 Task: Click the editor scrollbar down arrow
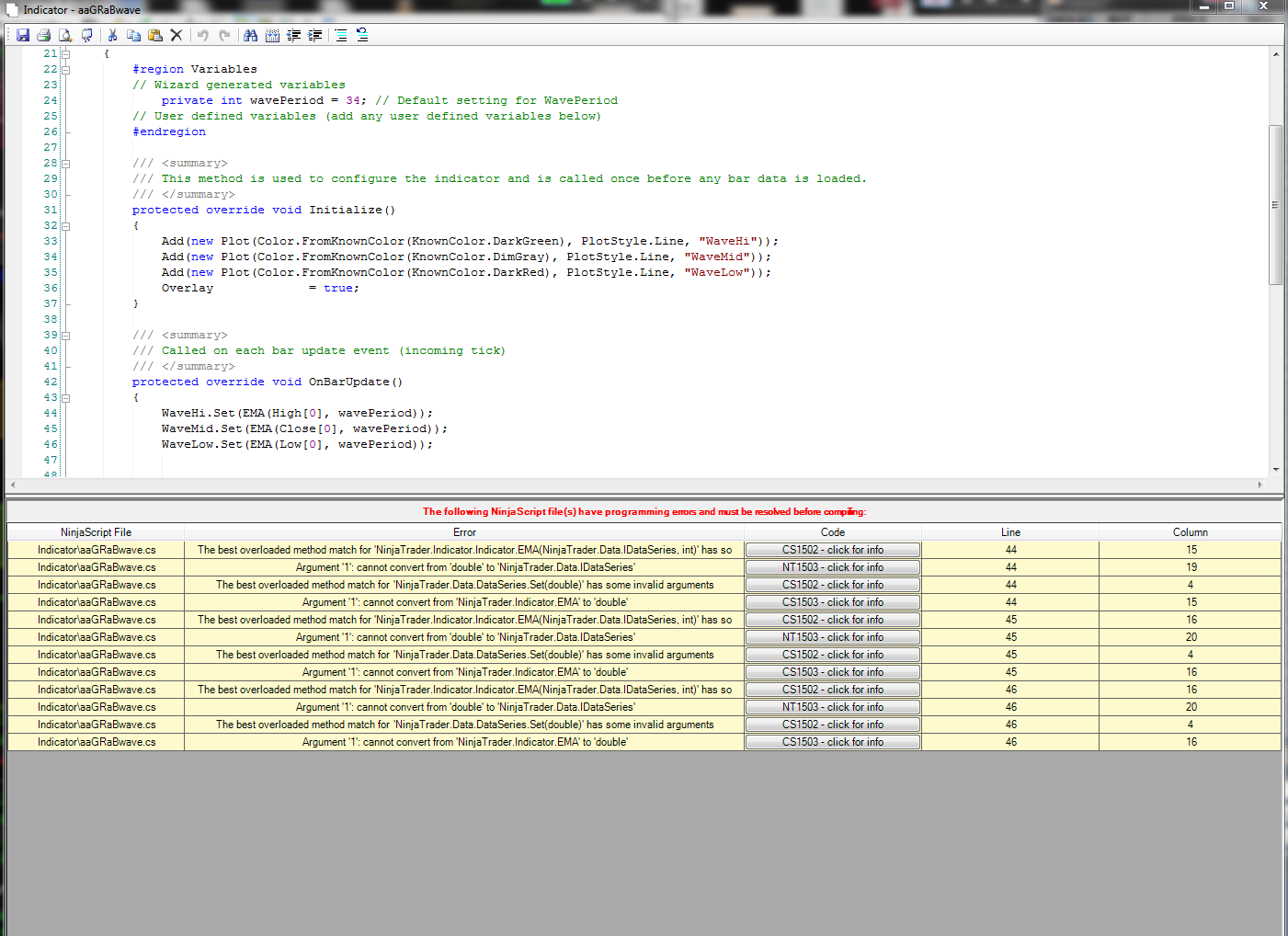pyautogui.click(x=1275, y=470)
